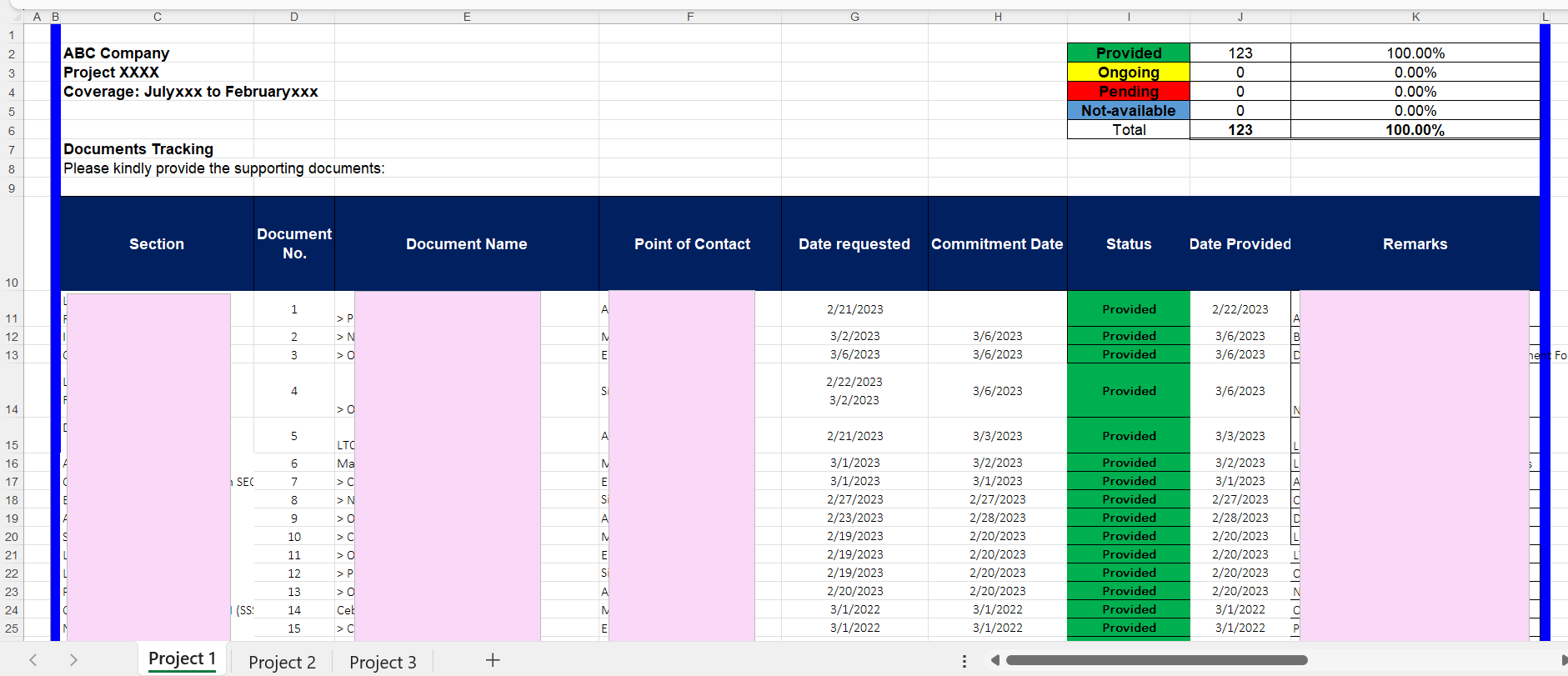
Task: Select column D header
Action: [x=294, y=17]
